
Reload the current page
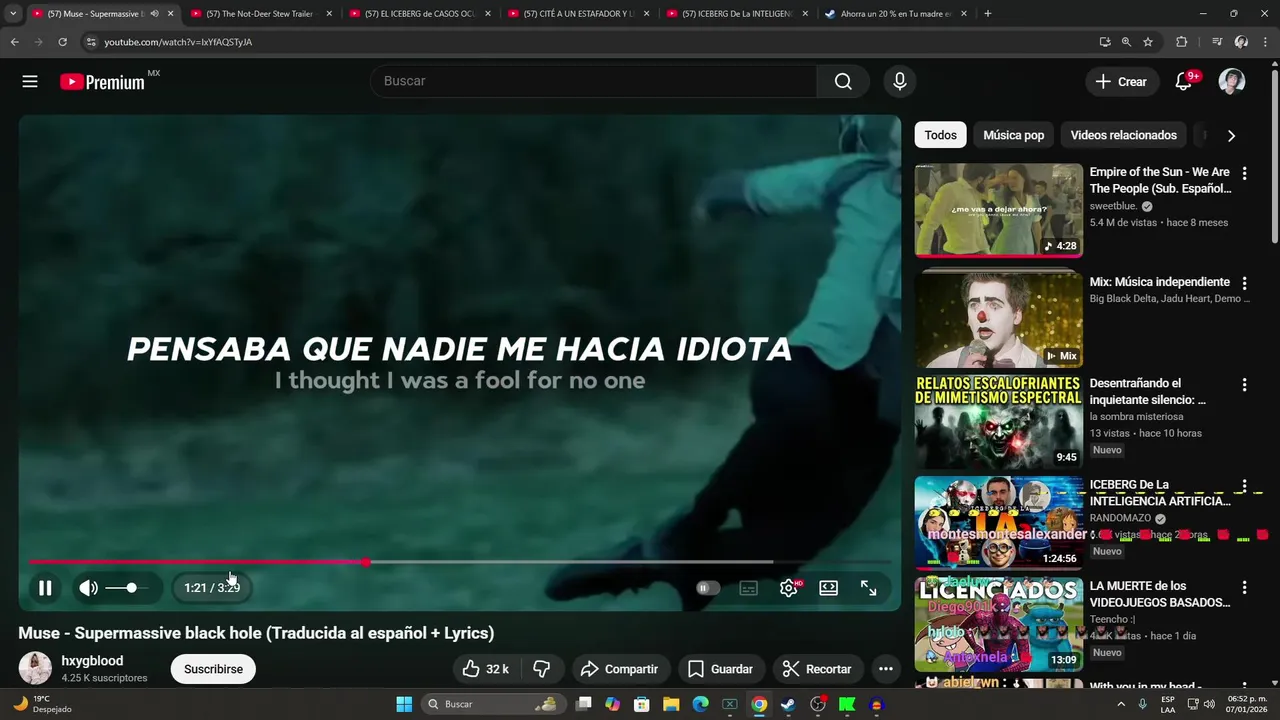(x=62, y=42)
